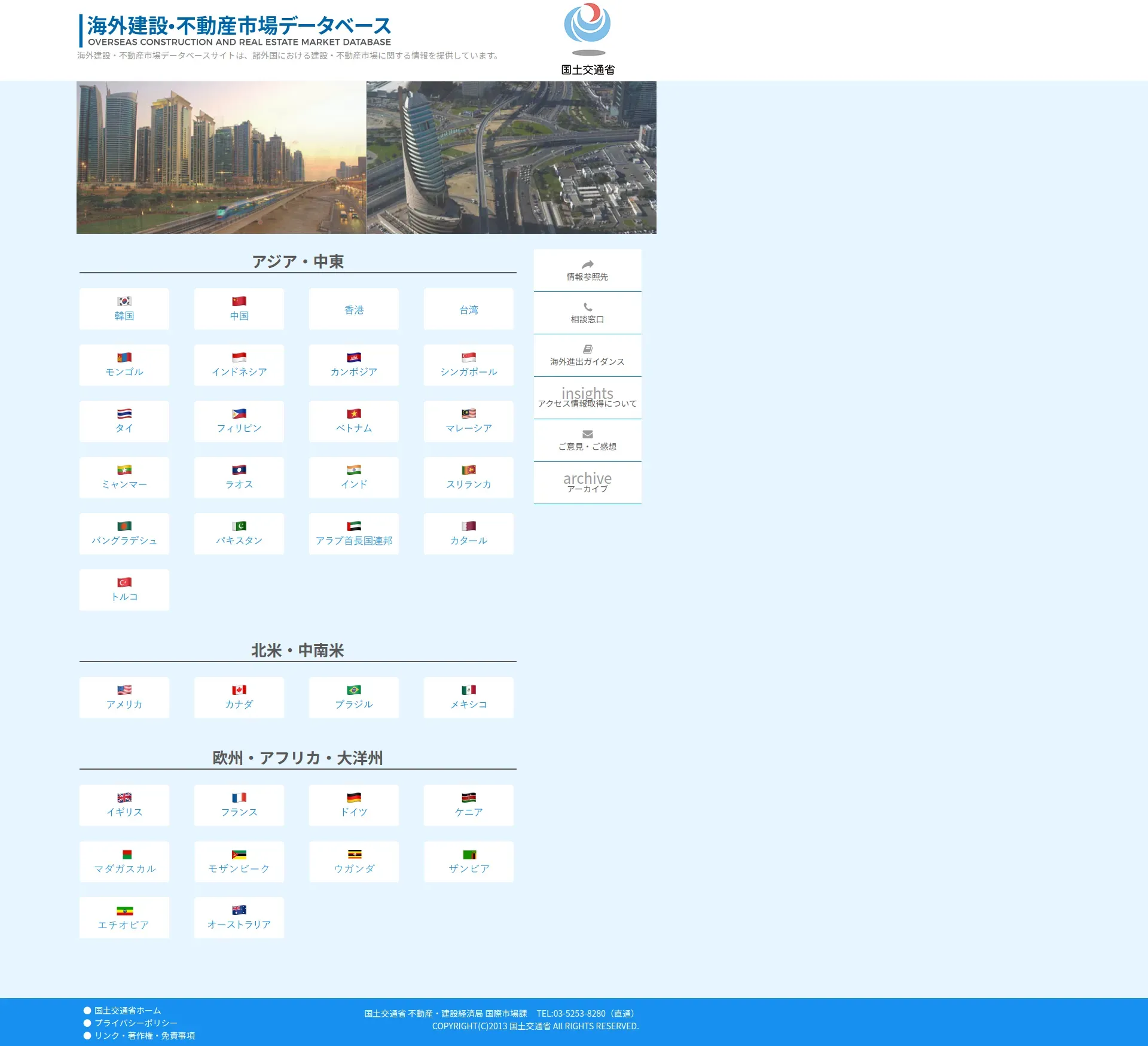The width and height of the screenshot is (1148, 1046).
Task: Click the China flag icon
Action: coord(239,301)
